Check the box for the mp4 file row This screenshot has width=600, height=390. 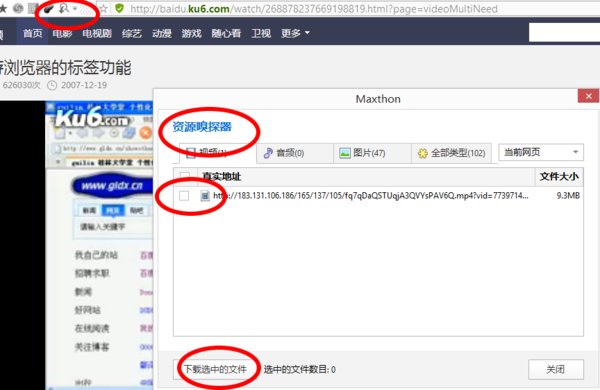(x=184, y=196)
